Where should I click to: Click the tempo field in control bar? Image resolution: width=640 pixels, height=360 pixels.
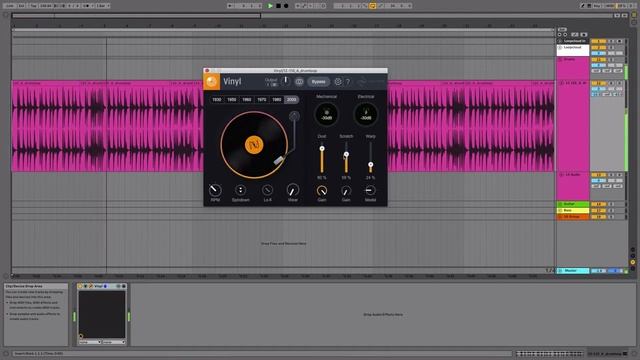click(x=45, y=6)
